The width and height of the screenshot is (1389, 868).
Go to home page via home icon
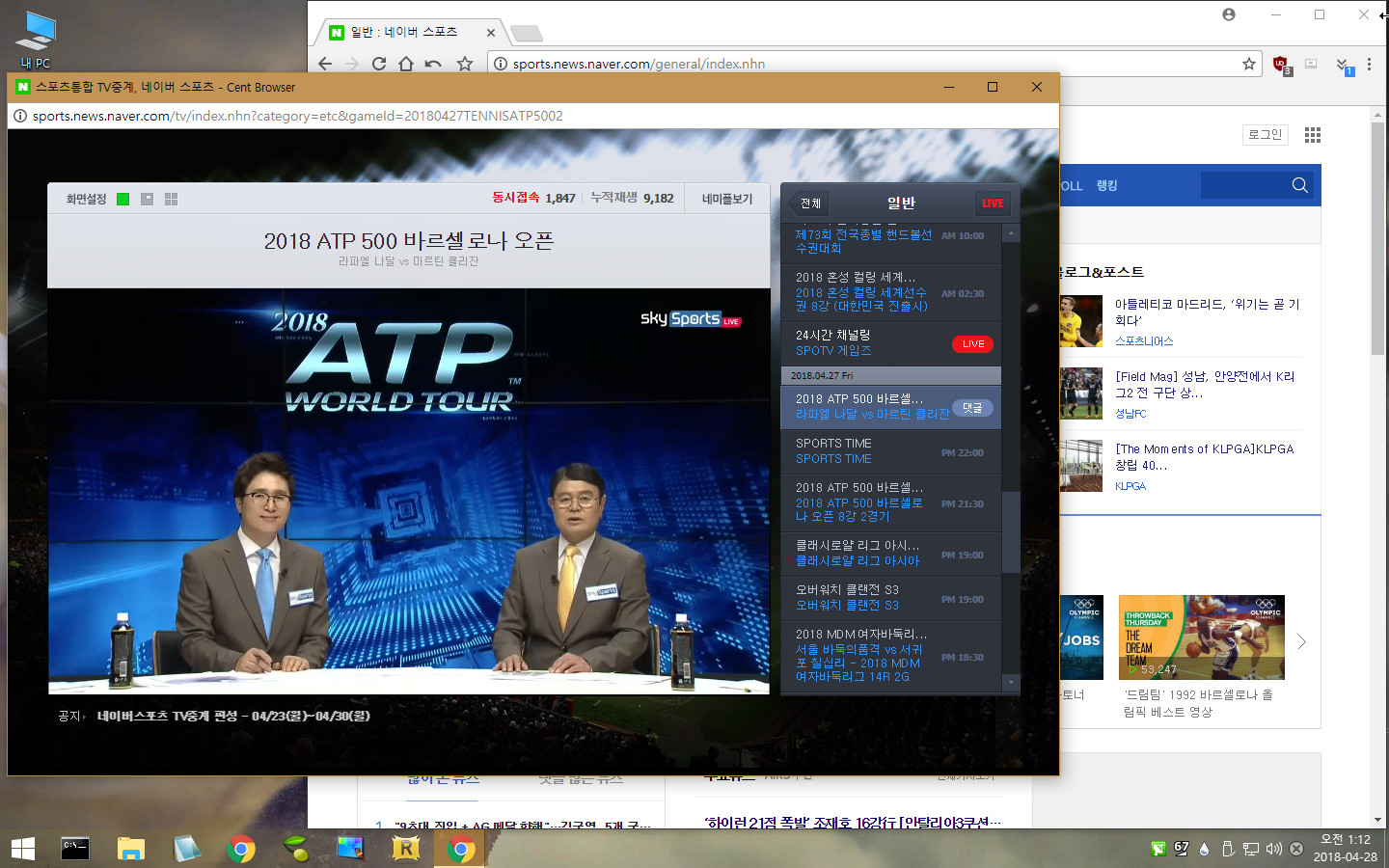click(x=406, y=64)
